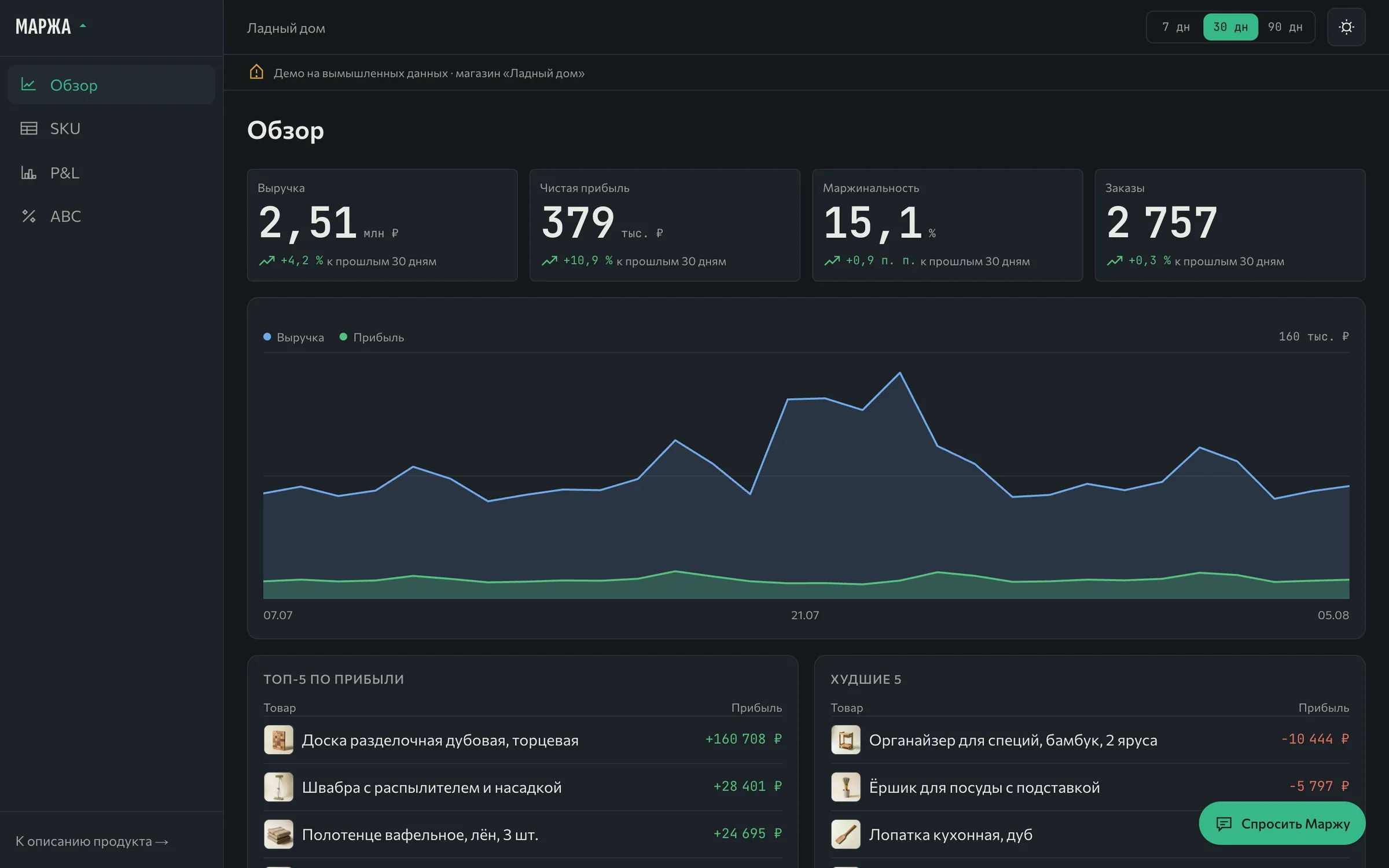
Task: Click the -10 444 ₽ loss value
Action: click(1315, 739)
